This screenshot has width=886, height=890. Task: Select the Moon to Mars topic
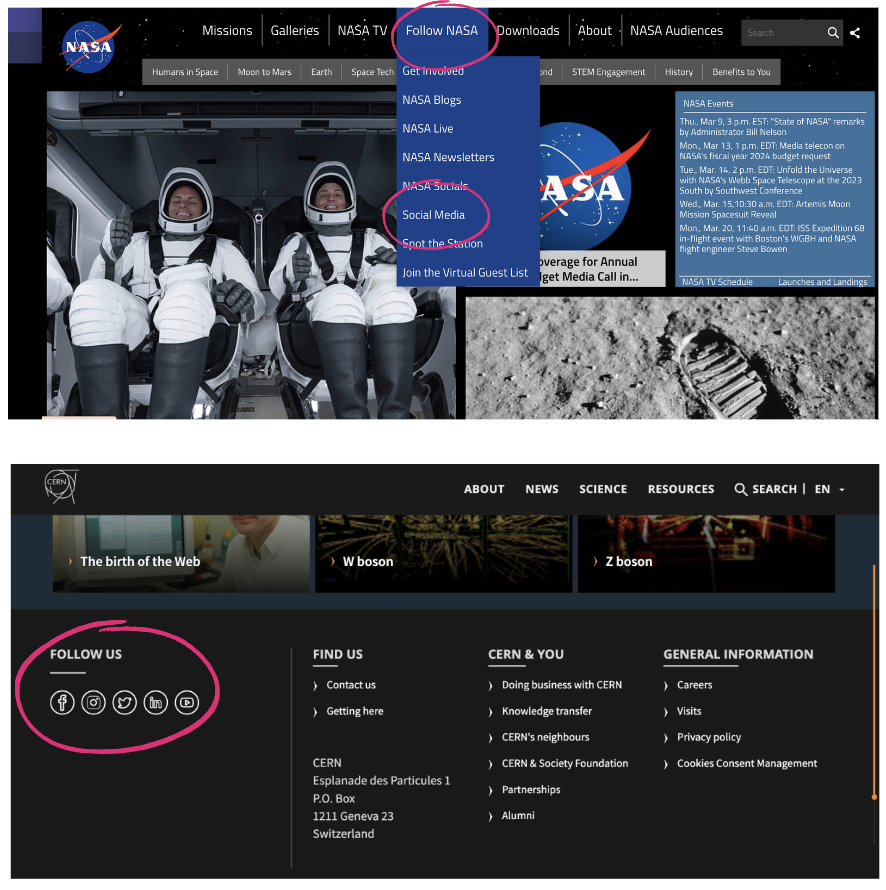click(x=264, y=72)
